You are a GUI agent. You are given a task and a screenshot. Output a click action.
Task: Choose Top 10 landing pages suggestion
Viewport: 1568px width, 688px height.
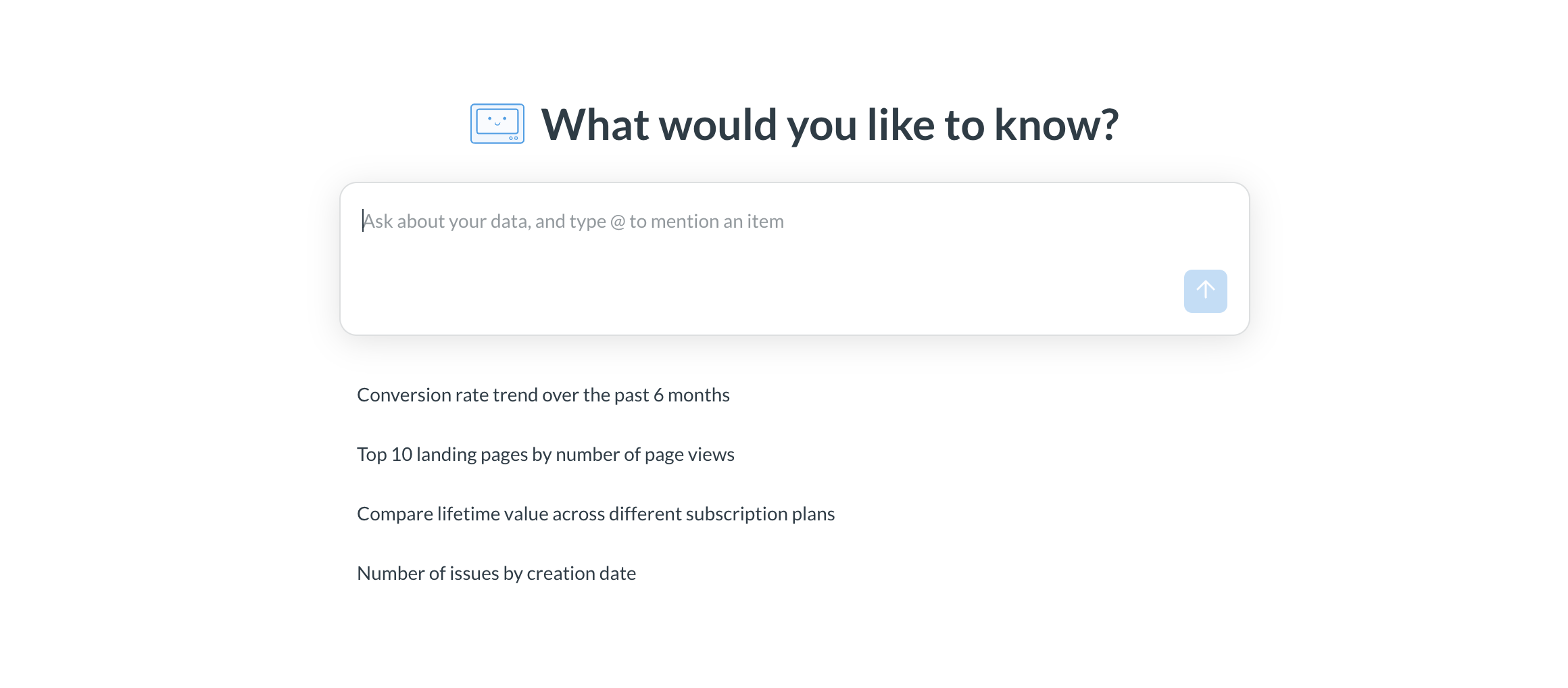(545, 455)
